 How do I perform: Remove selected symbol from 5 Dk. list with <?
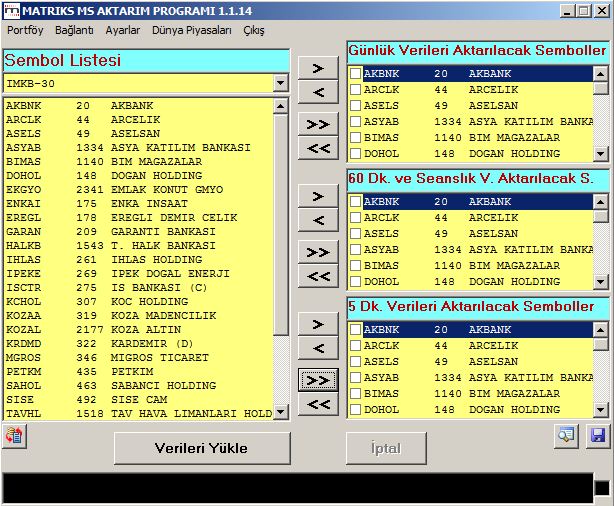pos(318,348)
